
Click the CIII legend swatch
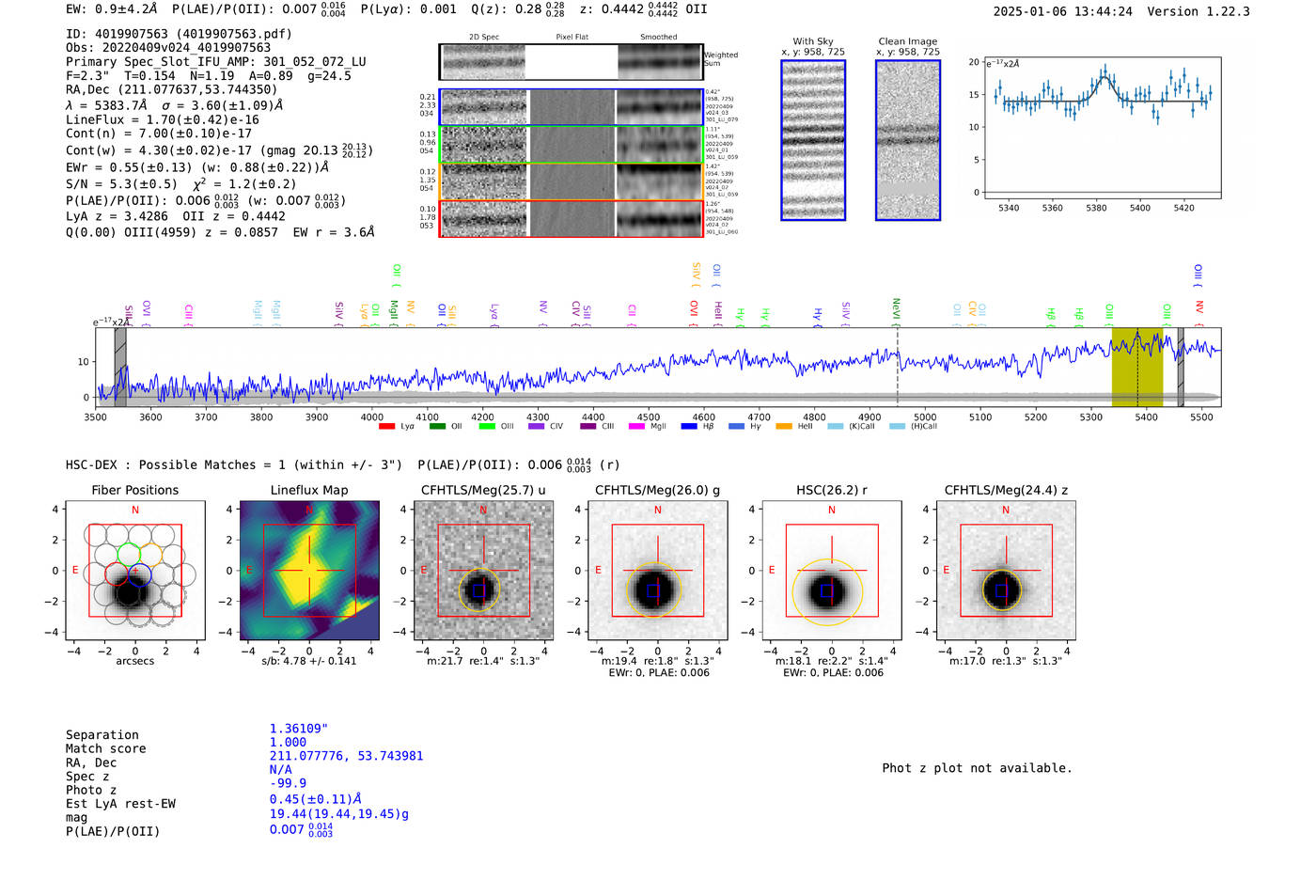(588, 427)
